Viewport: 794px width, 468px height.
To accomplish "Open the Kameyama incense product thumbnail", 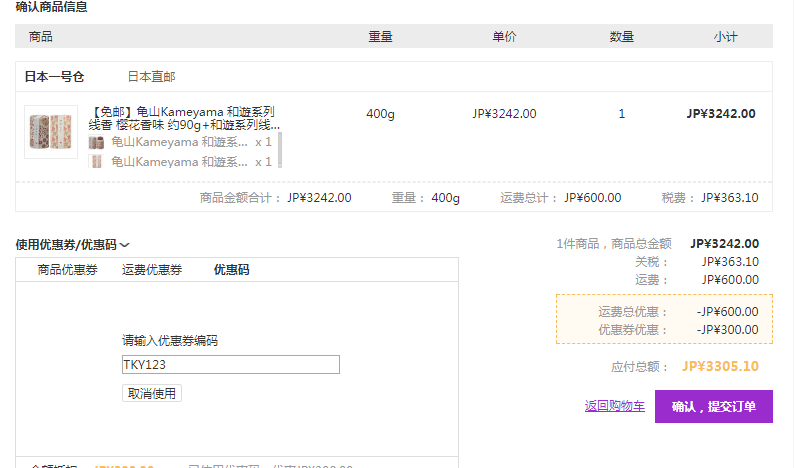I will pyautogui.click(x=51, y=132).
